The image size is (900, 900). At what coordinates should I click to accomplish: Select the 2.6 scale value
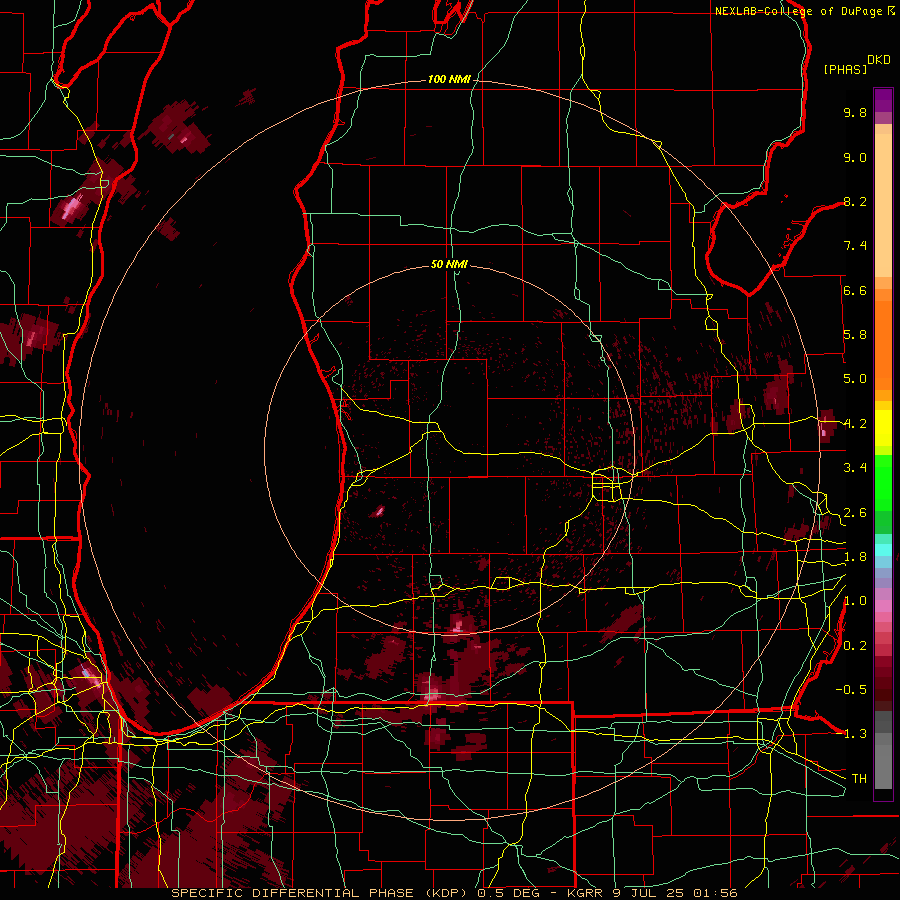pyautogui.click(x=855, y=513)
